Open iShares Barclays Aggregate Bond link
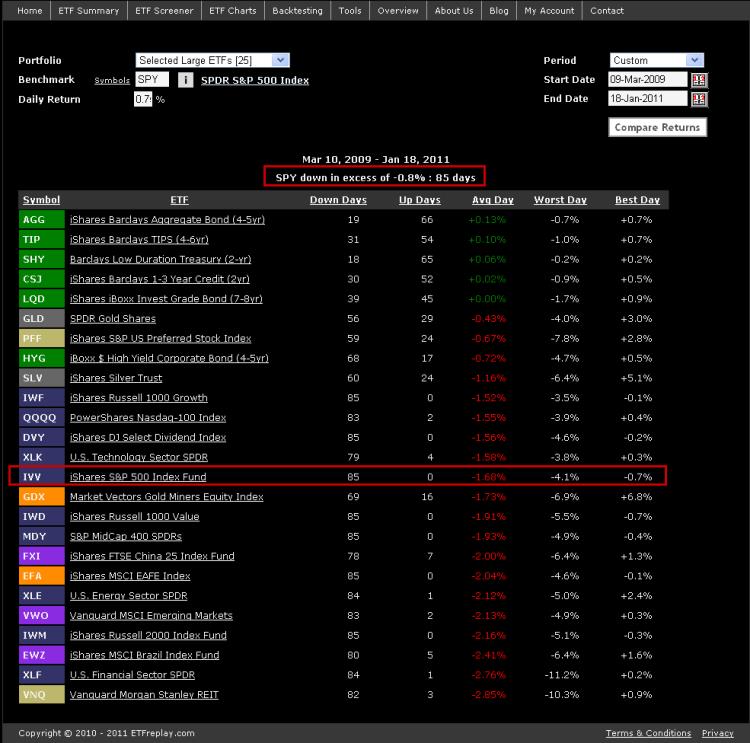The image size is (750, 743). (167, 220)
